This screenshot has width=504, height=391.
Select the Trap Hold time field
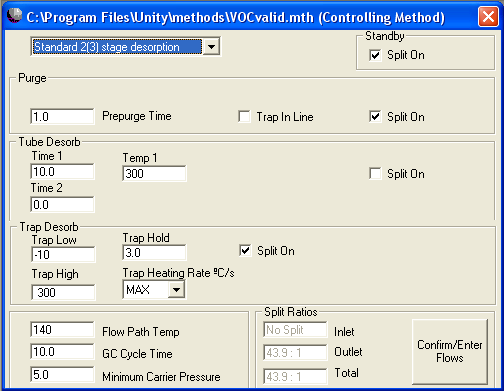(x=154, y=253)
